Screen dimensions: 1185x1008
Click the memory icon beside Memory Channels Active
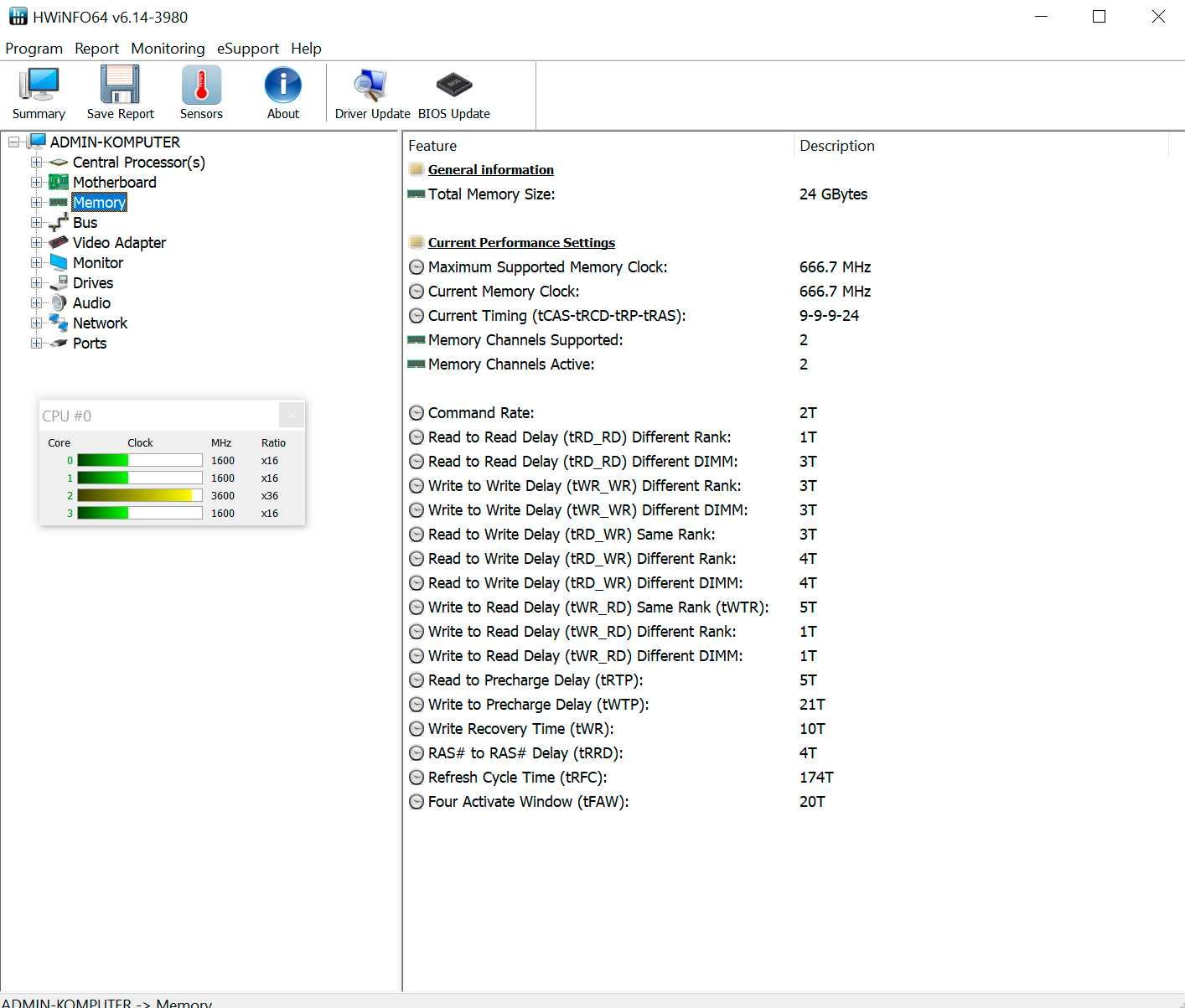pos(417,364)
